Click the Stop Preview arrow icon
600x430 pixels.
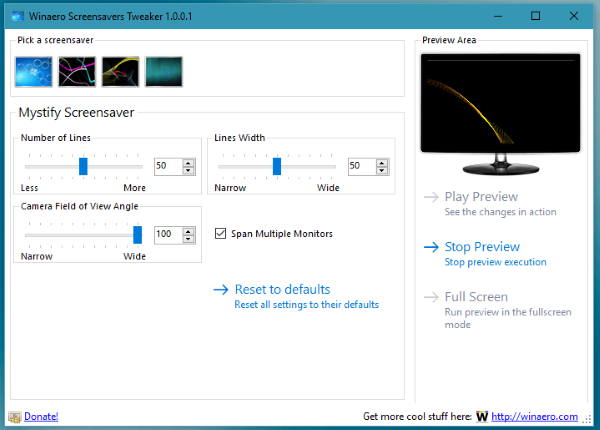coord(431,247)
